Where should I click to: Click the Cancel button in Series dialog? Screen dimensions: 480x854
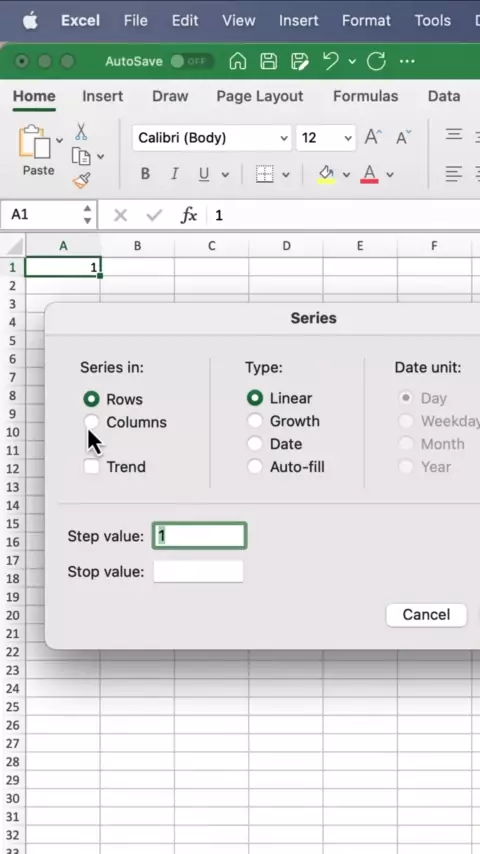click(426, 615)
